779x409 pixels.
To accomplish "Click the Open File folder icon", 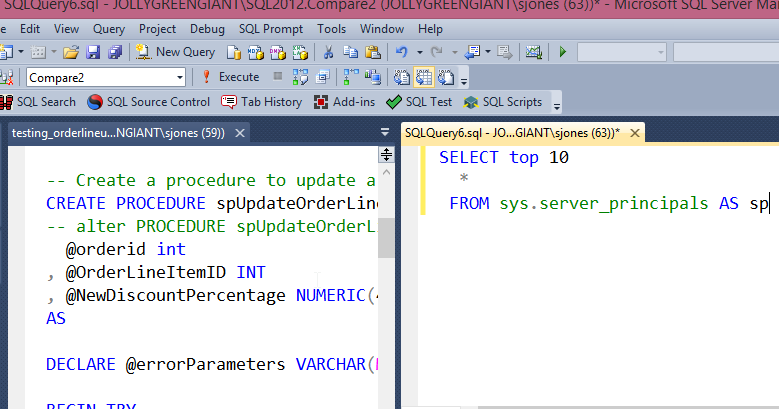I will pyautogui.click(x=70, y=51).
